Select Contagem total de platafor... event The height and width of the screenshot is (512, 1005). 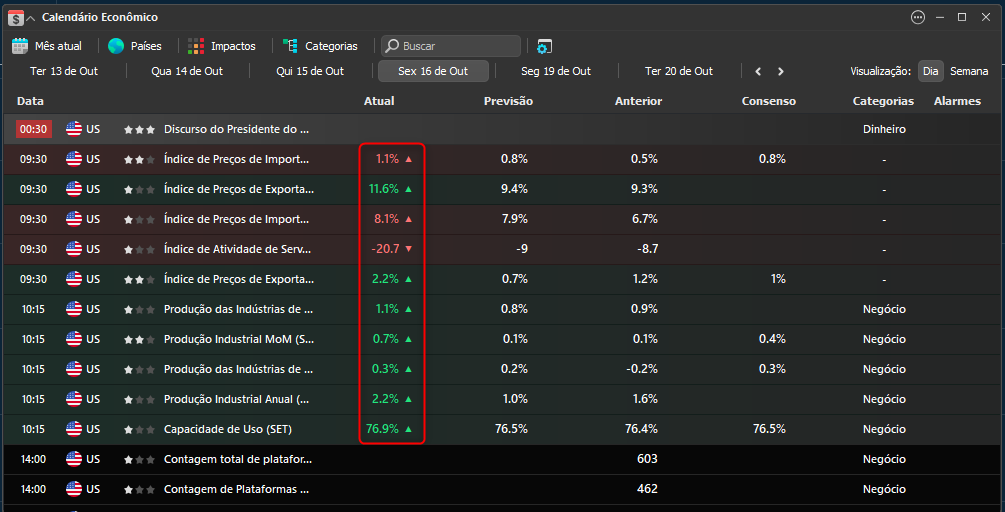[x=238, y=459]
